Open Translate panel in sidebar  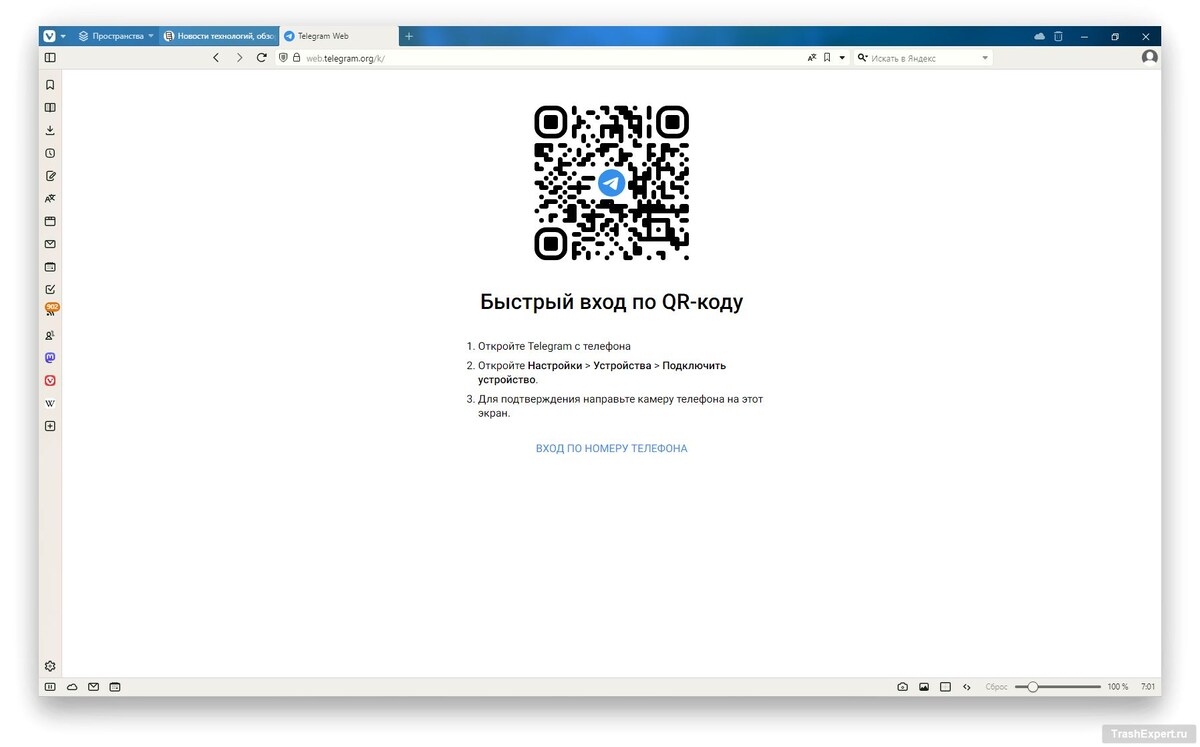(x=50, y=198)
